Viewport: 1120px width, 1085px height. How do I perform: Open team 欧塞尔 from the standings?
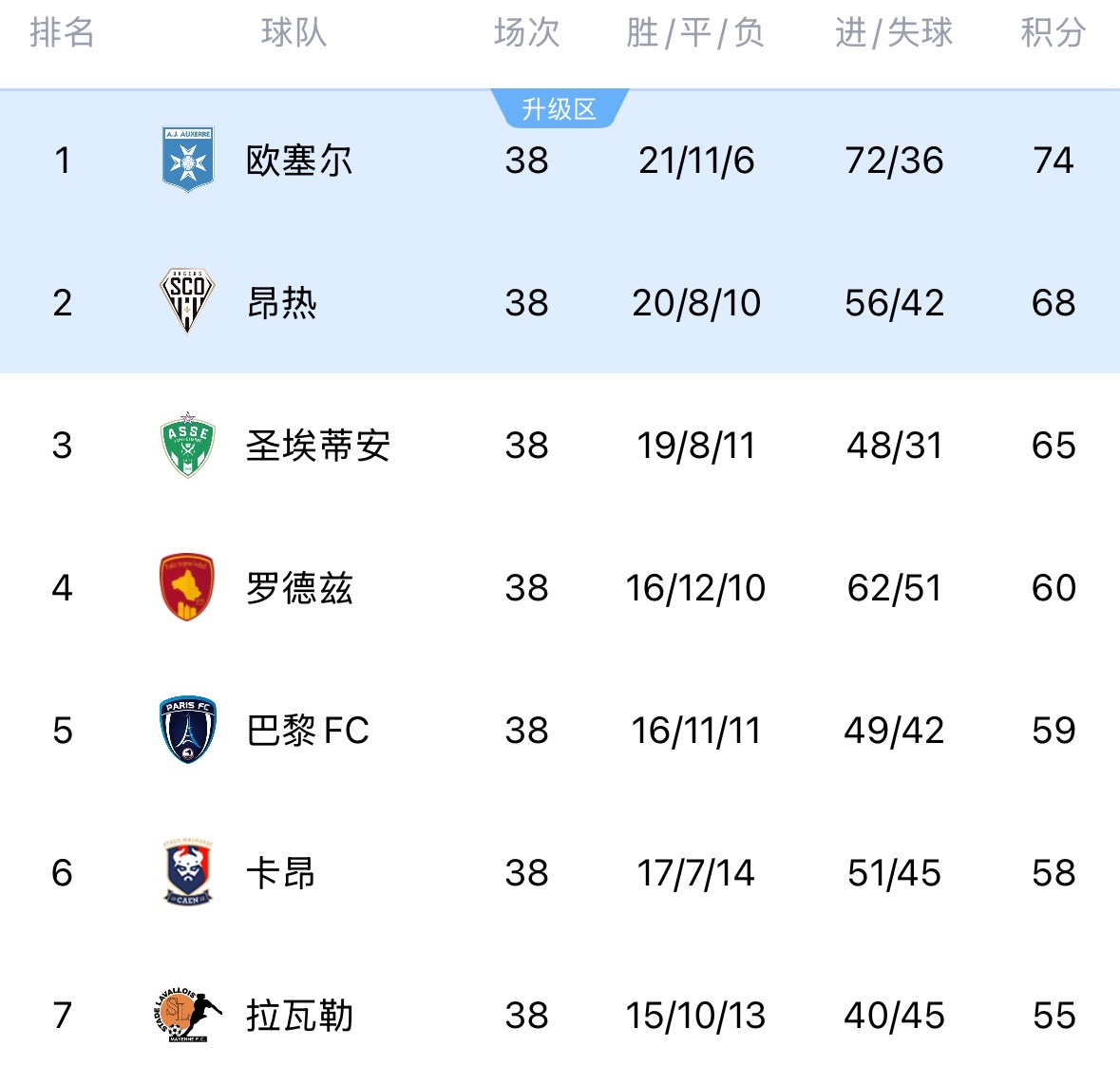click(299, 161)
